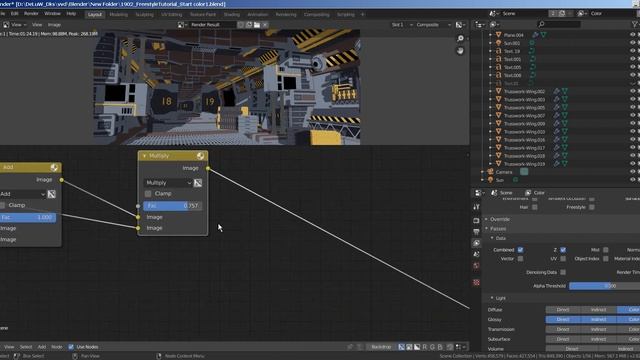This screenshot has height=360, width=640.
Task: Click the Trusswork-Wing.002 modifier wrench icon
Action: pos(556,91)
